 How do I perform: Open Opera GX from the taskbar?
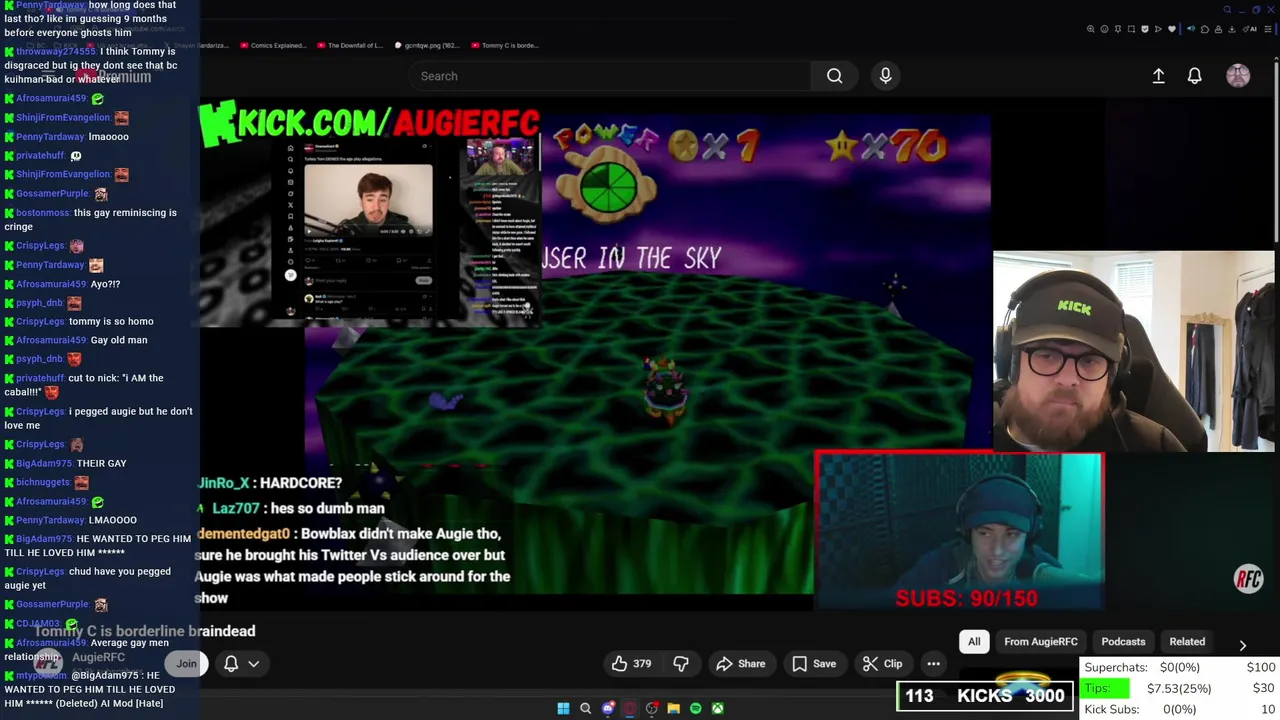click(x=629, y=709)
